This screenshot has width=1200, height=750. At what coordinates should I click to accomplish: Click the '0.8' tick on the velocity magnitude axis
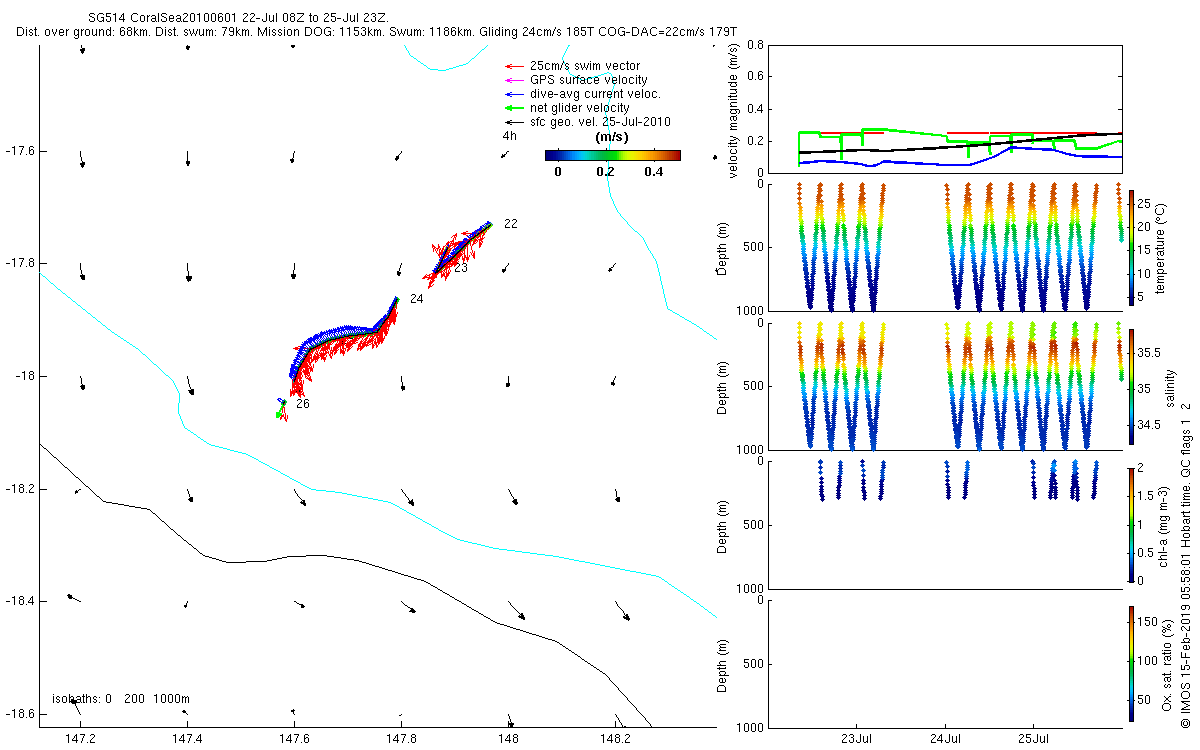click(756, 45)
